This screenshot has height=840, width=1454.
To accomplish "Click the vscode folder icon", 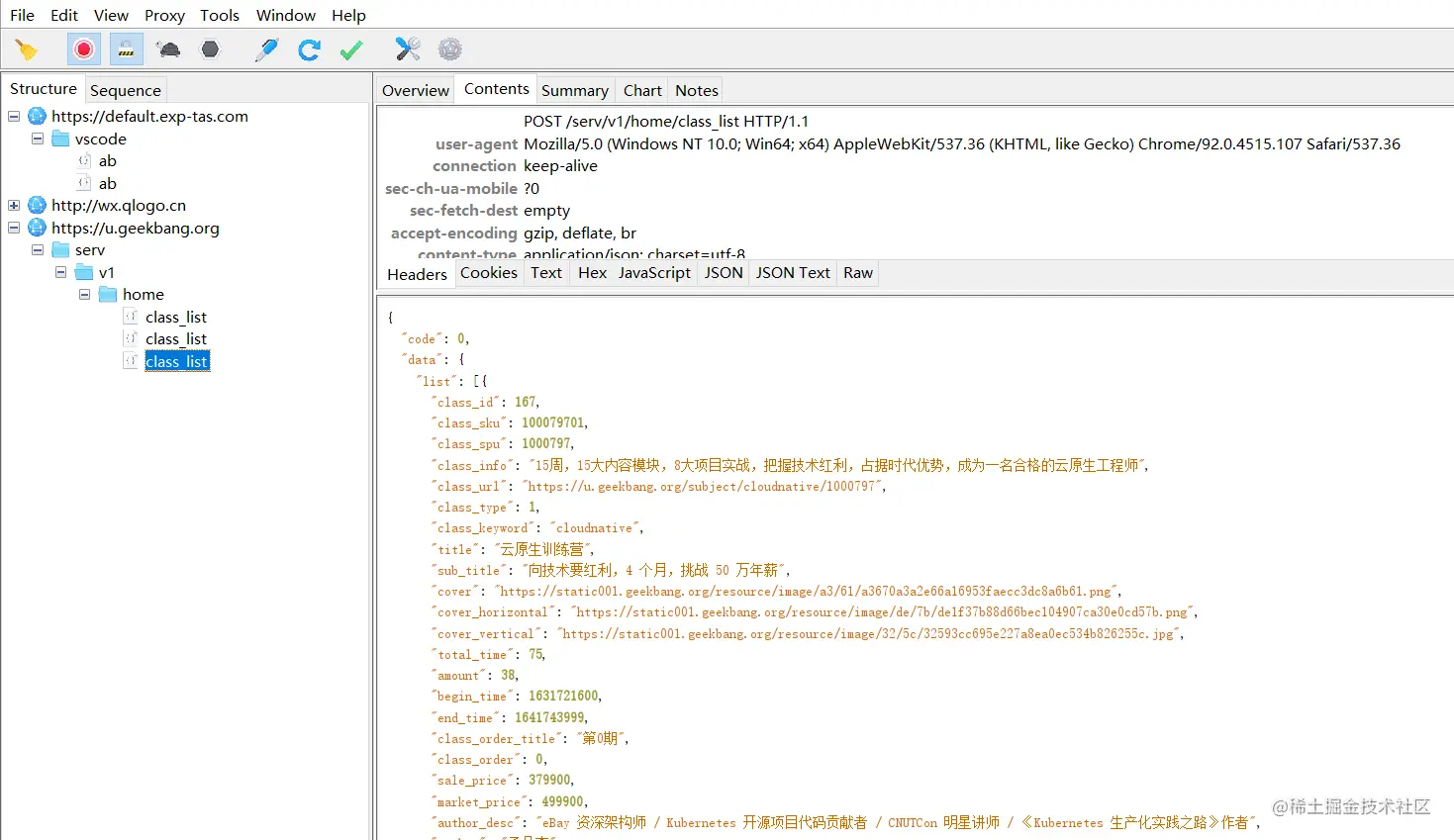I will [x=60, y=139].
